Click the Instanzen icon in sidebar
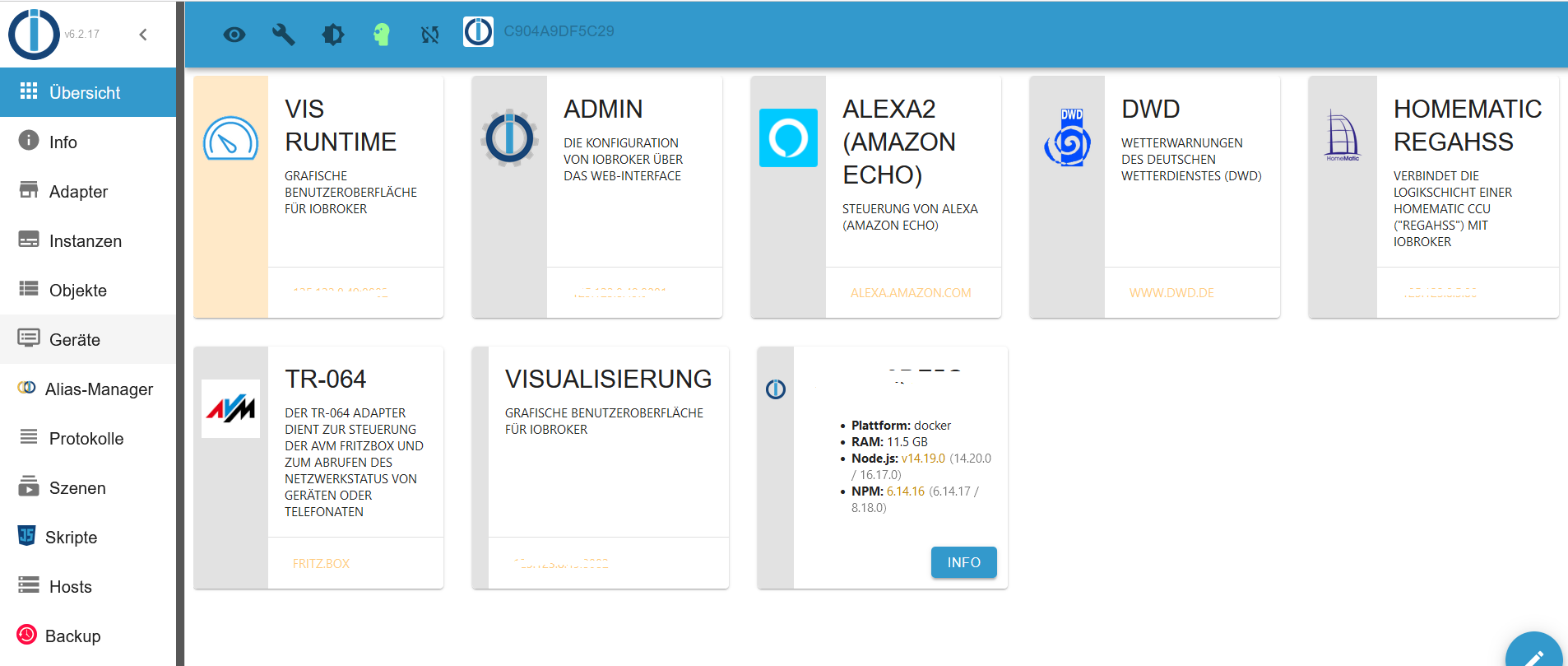 pos(29,240)
